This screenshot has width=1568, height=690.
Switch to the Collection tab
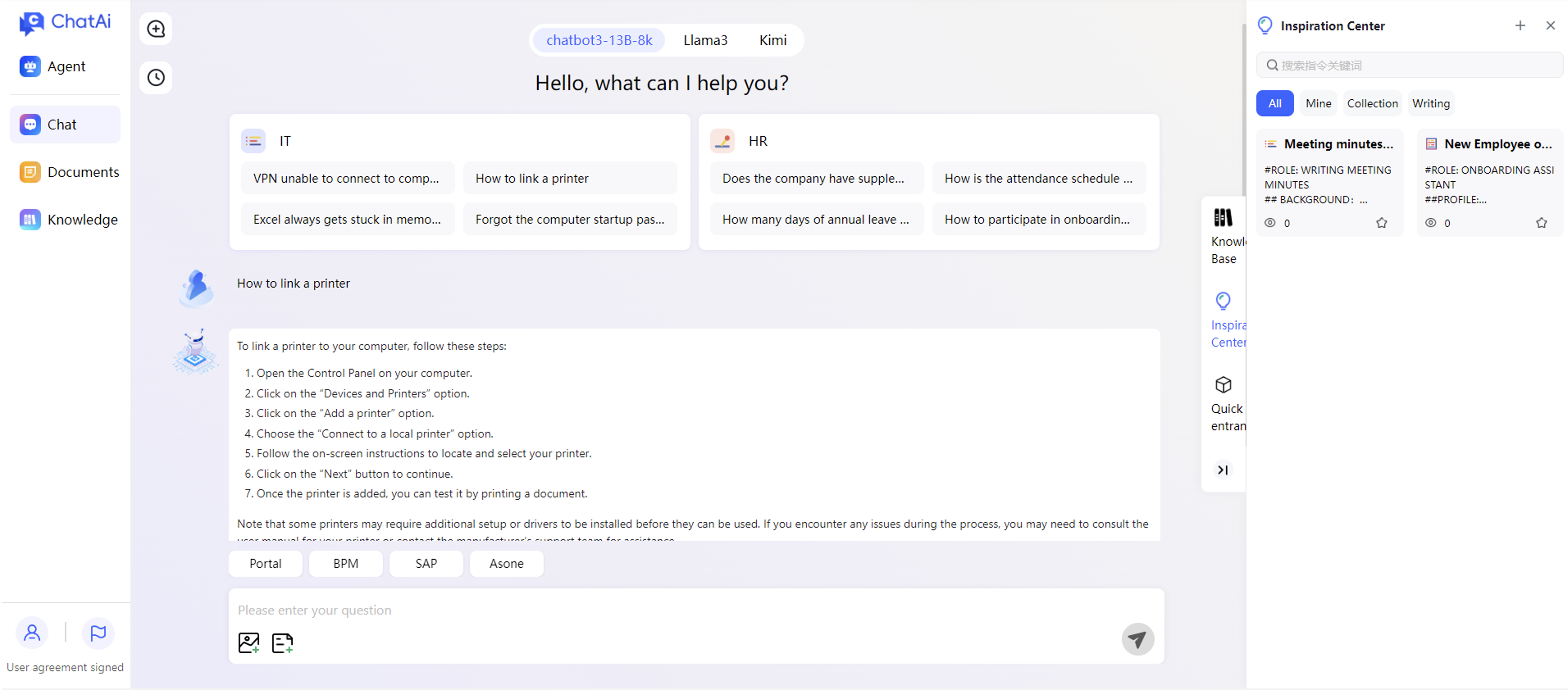[1372, 103]
